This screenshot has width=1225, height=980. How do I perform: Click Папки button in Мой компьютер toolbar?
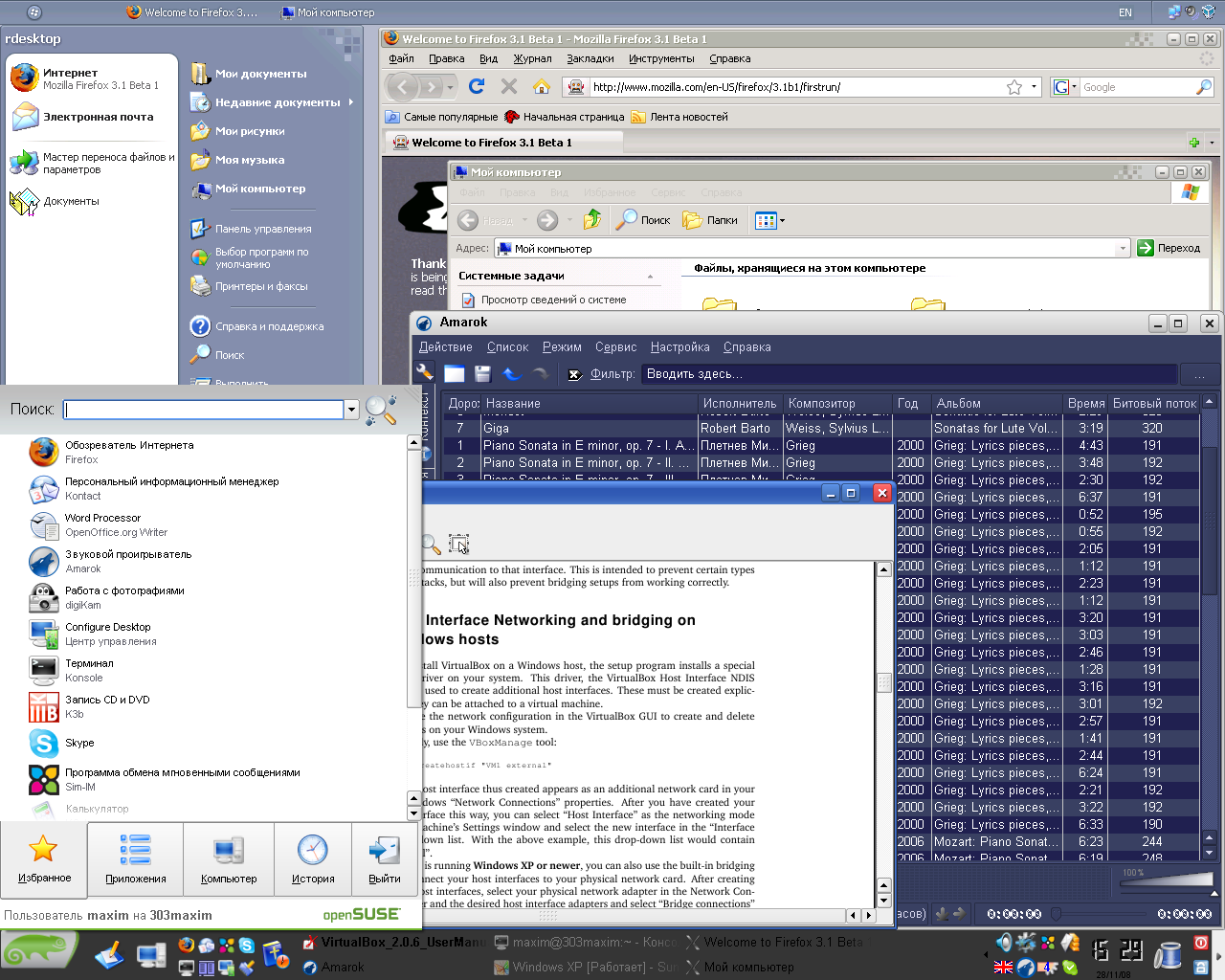tap(710, 220)
